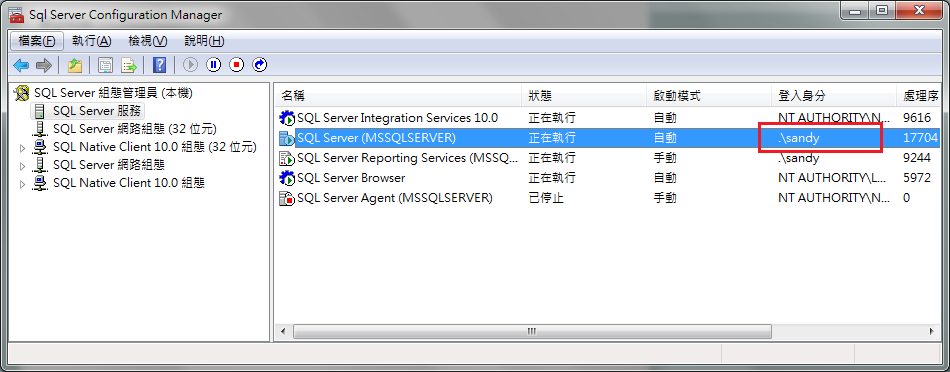This screenshot has width=950, height=372.
Task: Click the Up one level folder icon
Action: coord(75,65)
